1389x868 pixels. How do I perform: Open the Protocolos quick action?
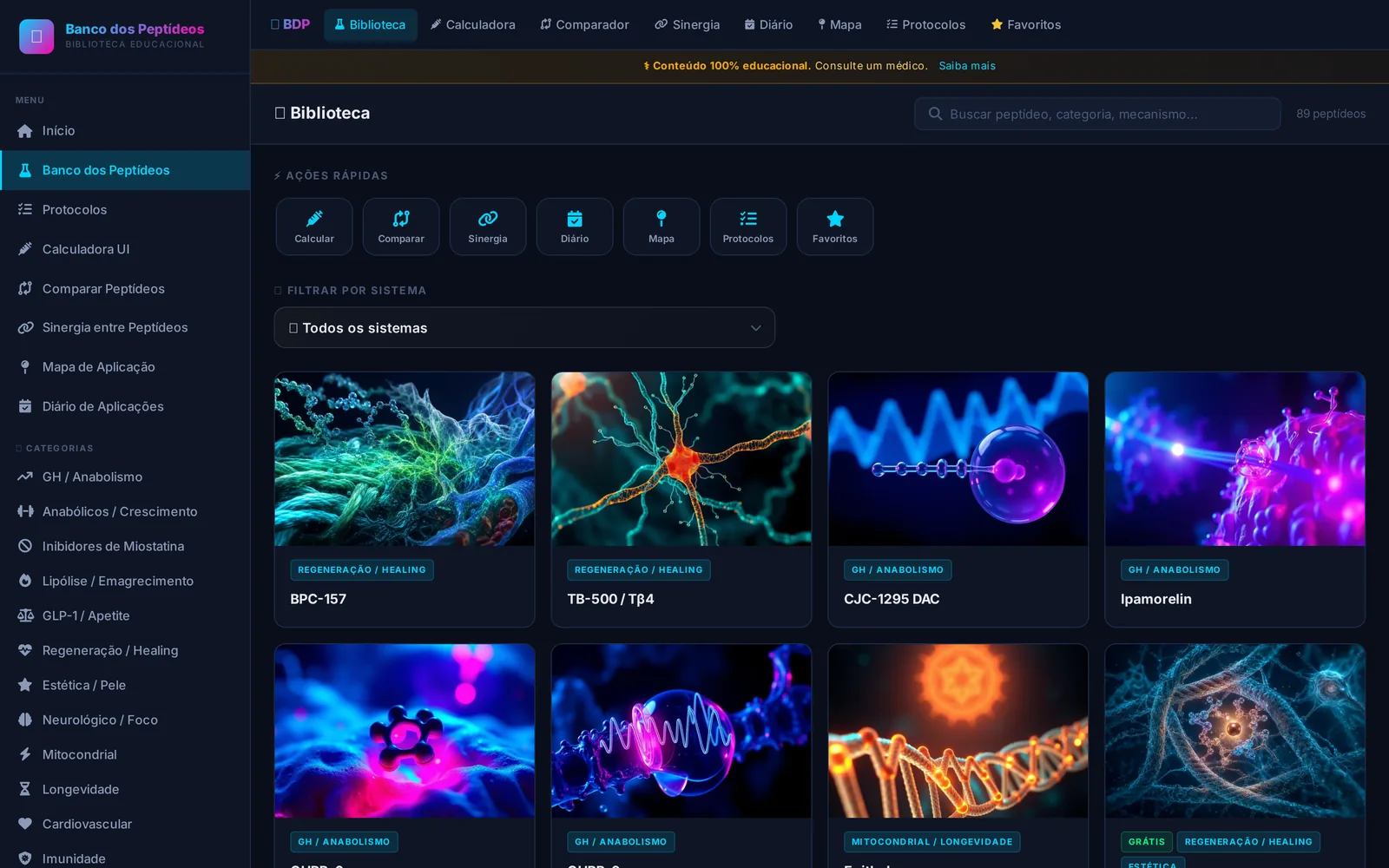(x=748, y=227)
